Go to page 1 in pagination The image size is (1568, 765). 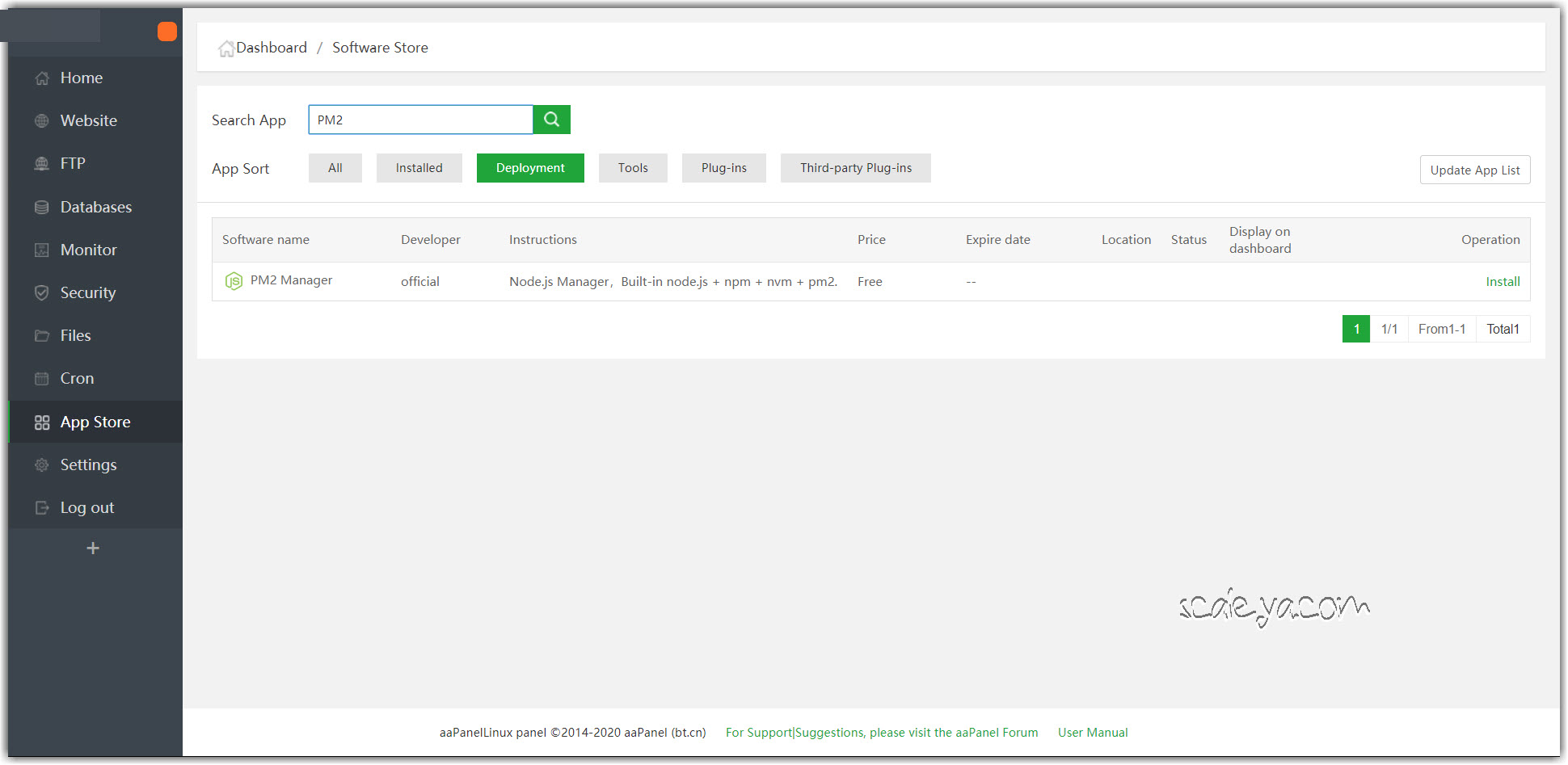click(1356, 329)
